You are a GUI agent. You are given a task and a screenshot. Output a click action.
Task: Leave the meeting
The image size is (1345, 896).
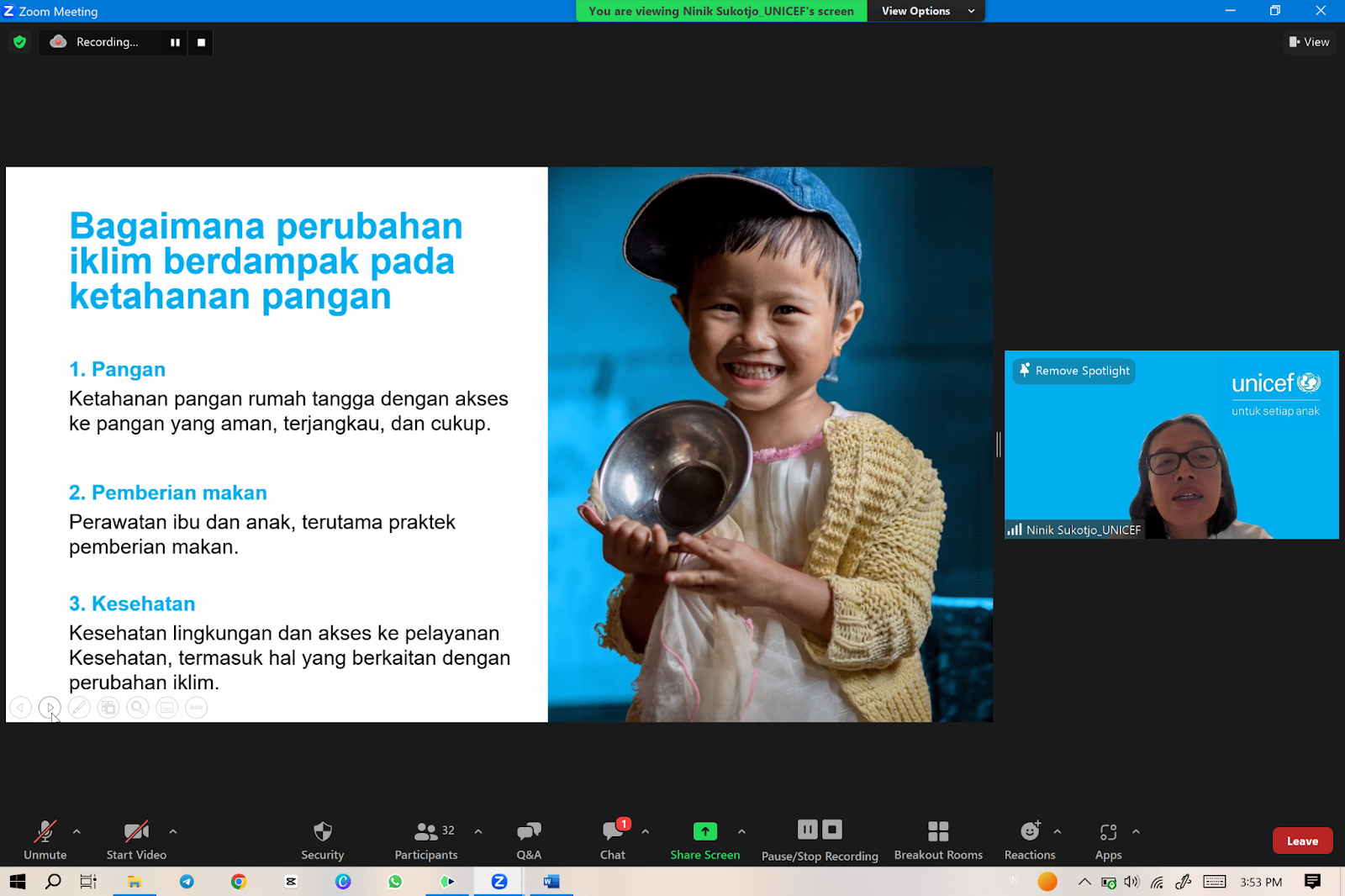[1302, 841]
